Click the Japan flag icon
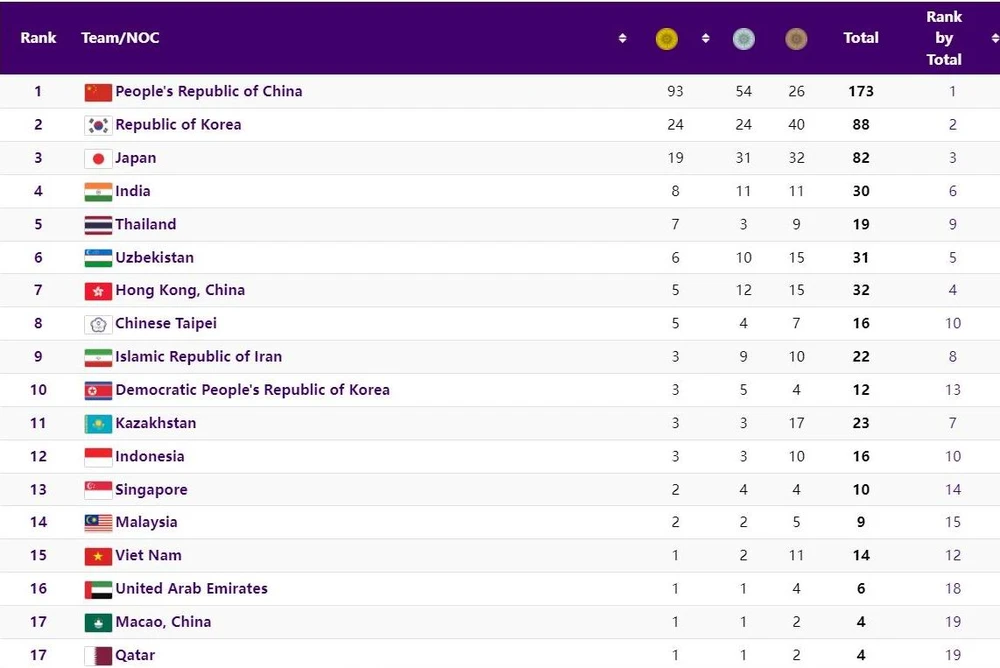Viewport: 1000px width, 668px height. [x=98, y=158]
